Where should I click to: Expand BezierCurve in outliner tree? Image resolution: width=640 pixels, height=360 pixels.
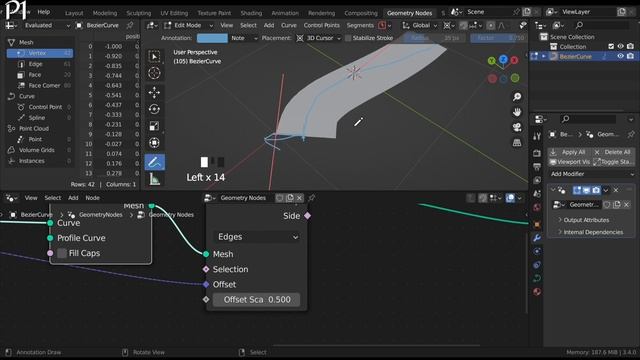pos(544,56)
